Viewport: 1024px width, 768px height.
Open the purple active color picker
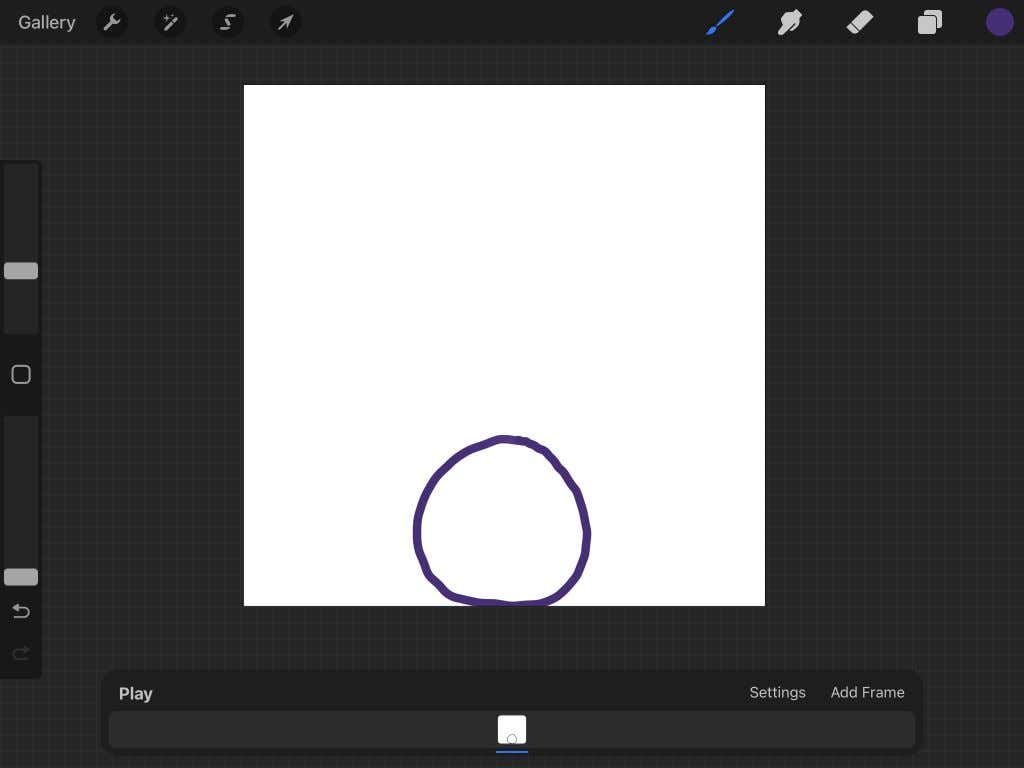1000,22
